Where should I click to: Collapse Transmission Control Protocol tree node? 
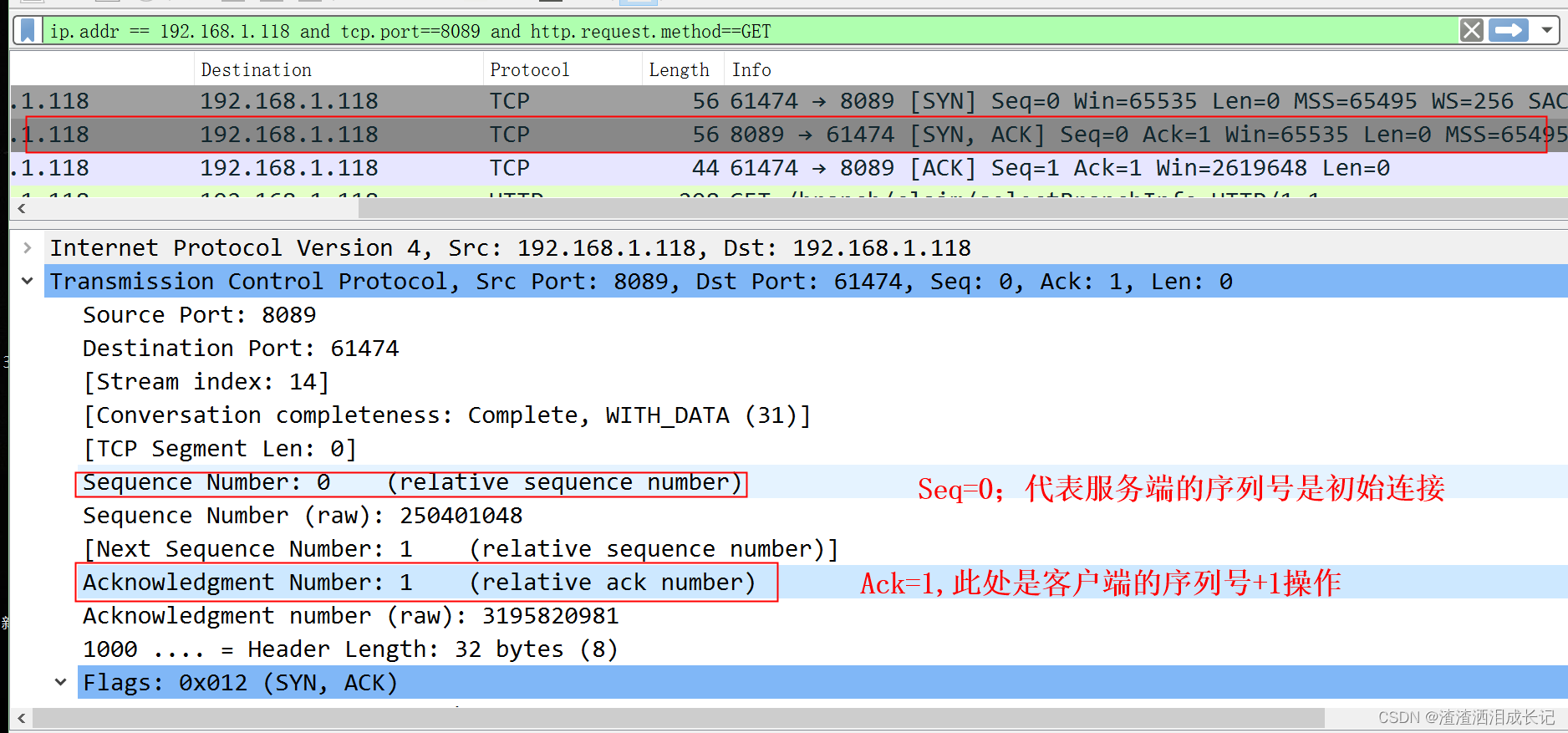click(28, 282)
